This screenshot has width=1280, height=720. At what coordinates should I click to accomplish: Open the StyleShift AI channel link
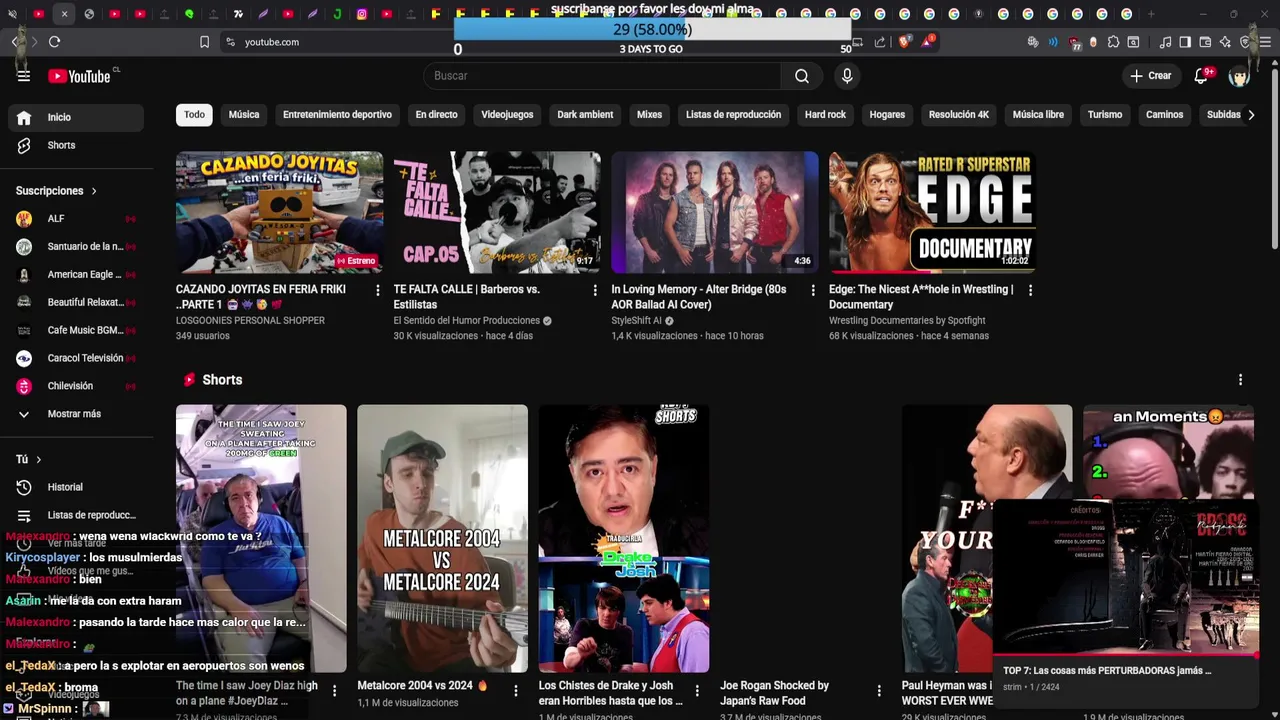point(636,321)
